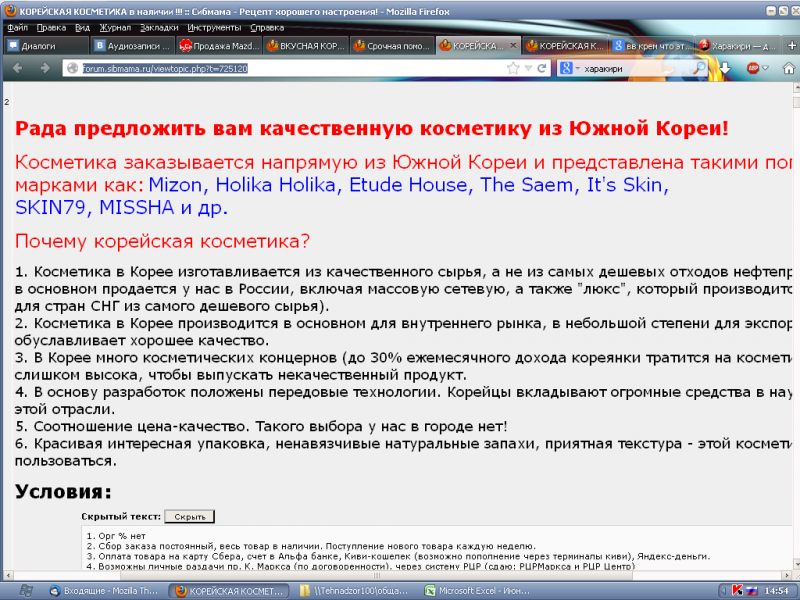The width and height of the screenshot is (800, 600).
Task: Go forward with the forward arrow
Action: tap(45, 68)
